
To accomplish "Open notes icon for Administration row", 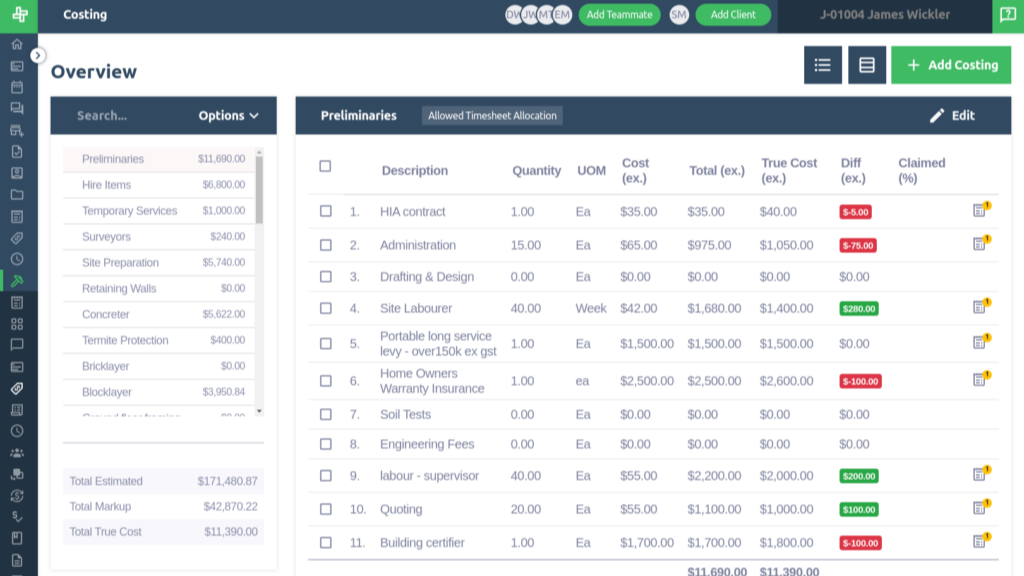I will 981,243.
